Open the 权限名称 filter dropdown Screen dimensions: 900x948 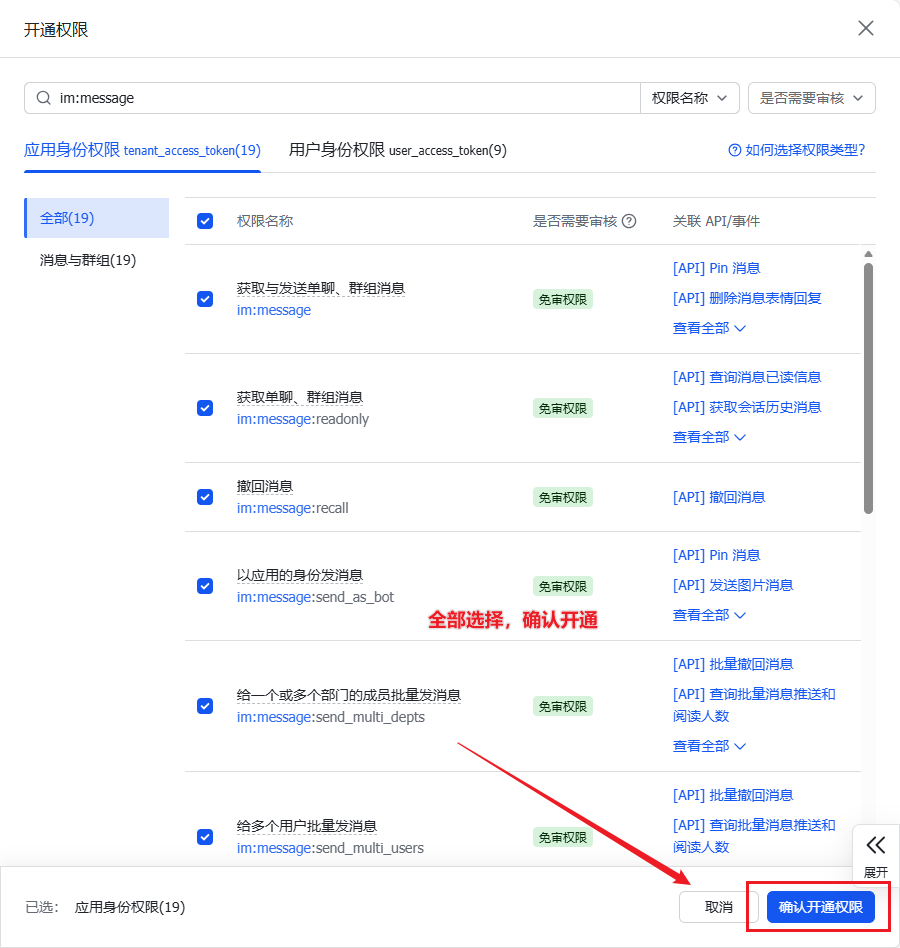pyautogui.click(x=689, y=98)
